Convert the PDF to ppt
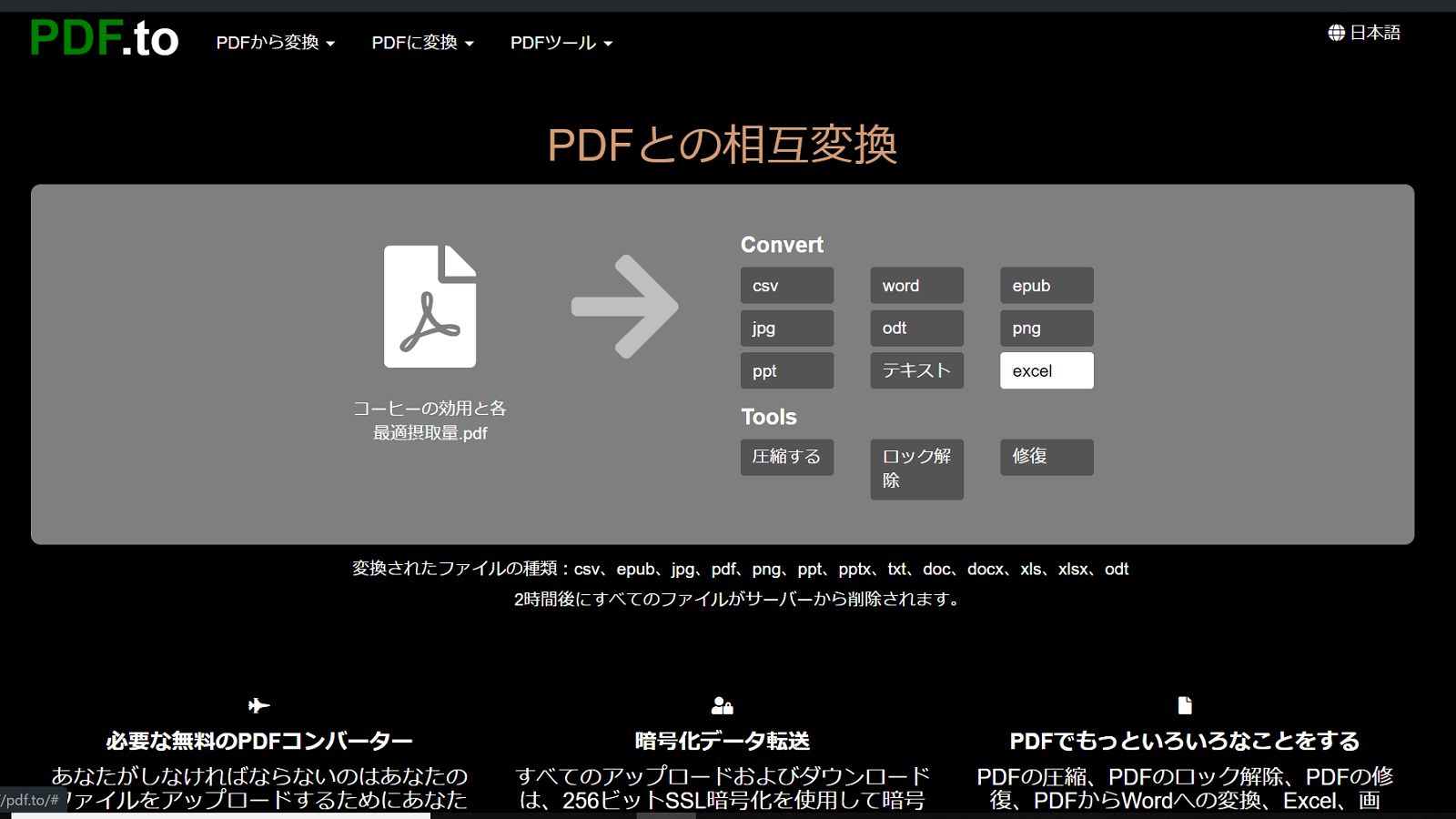Screen dimensions: 1456x819 pyautogui.click(x=787, y=370)
